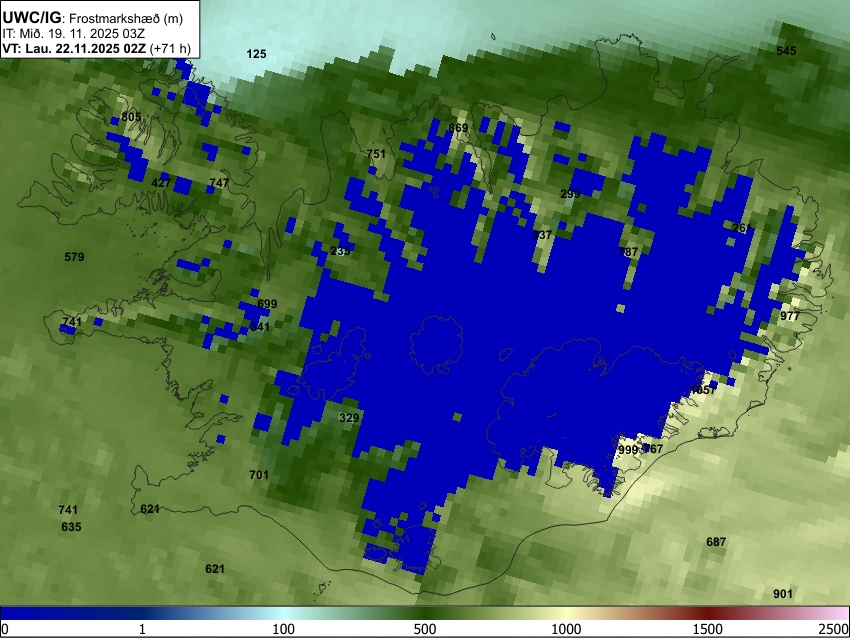This screenshot has height=638, width=850.
Task: Select the legend label 1
Action: point(142,629)
